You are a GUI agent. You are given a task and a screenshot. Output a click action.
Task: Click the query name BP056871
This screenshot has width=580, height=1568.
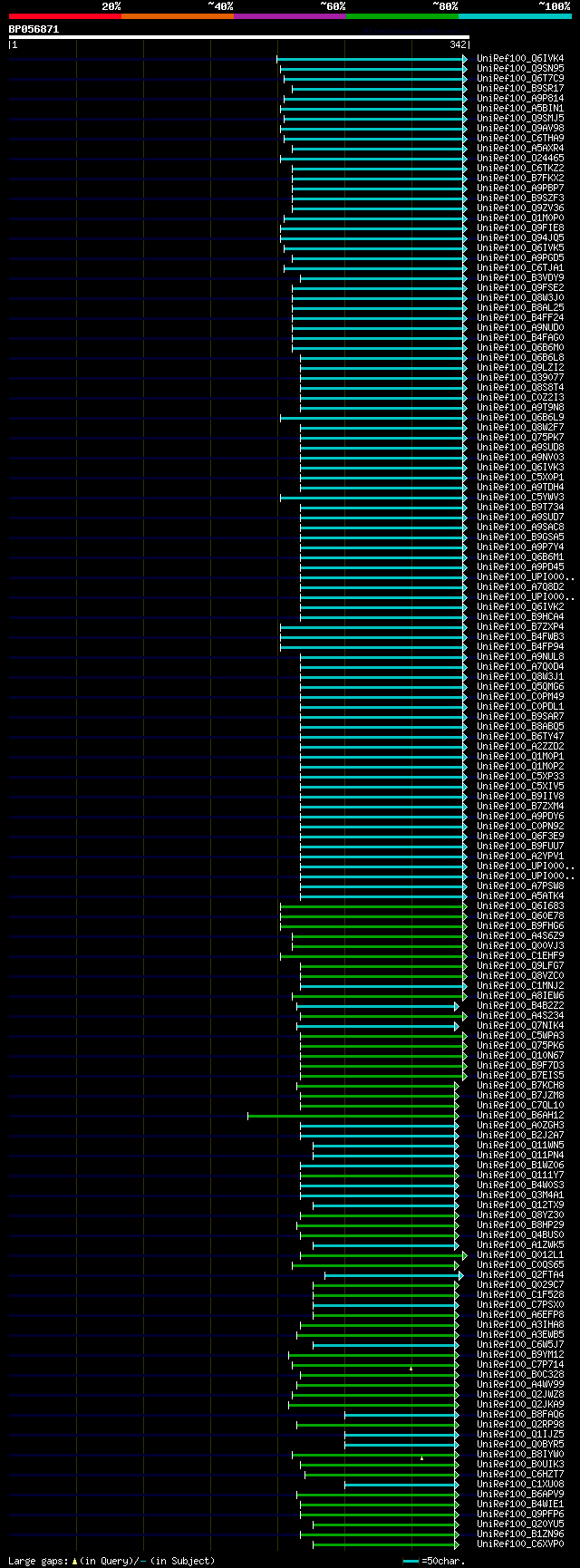click(34, 29)
